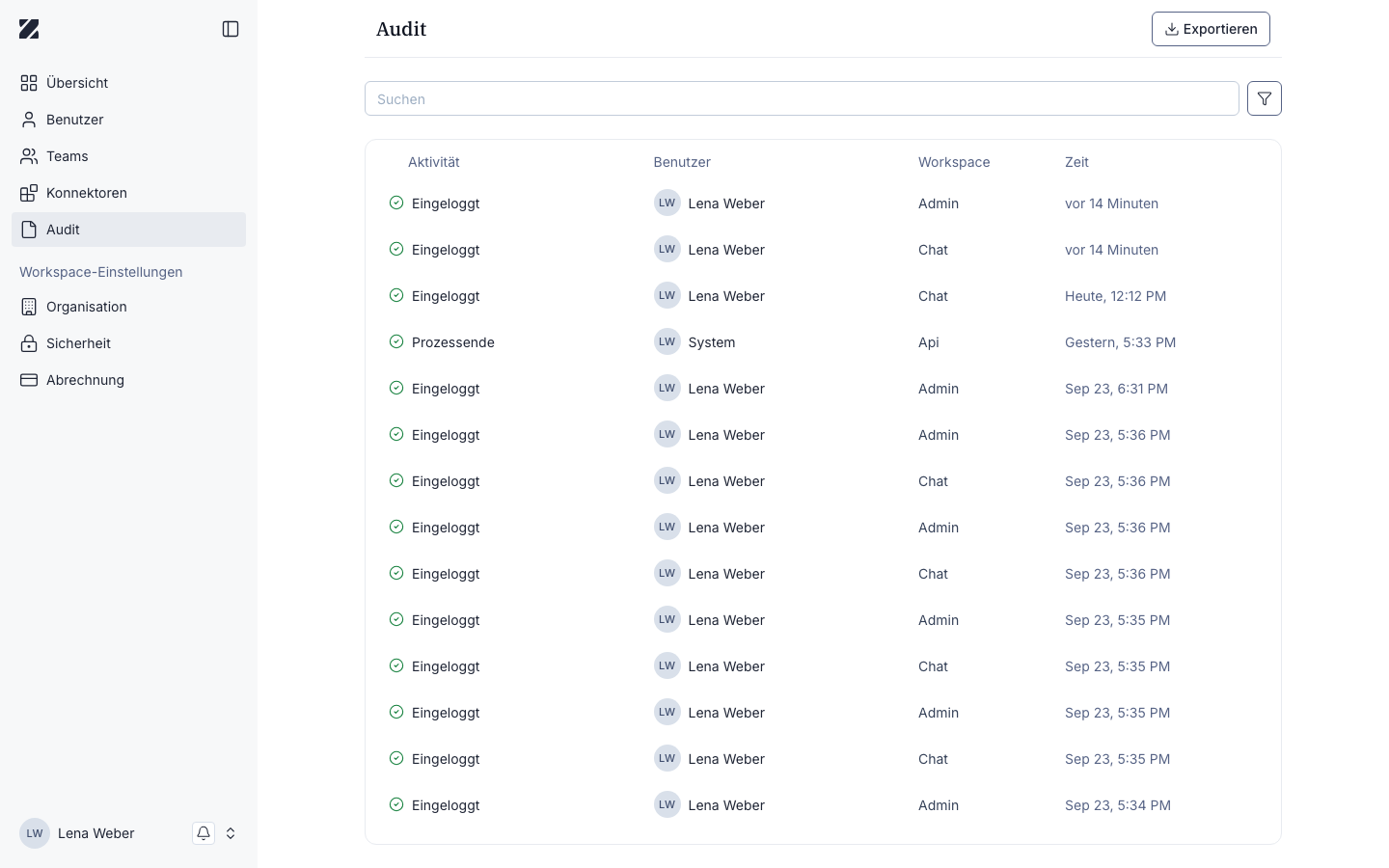The image size is (1389, 868).
Task: Expand the user account switcher chevrons
Action: click(231, 833)
